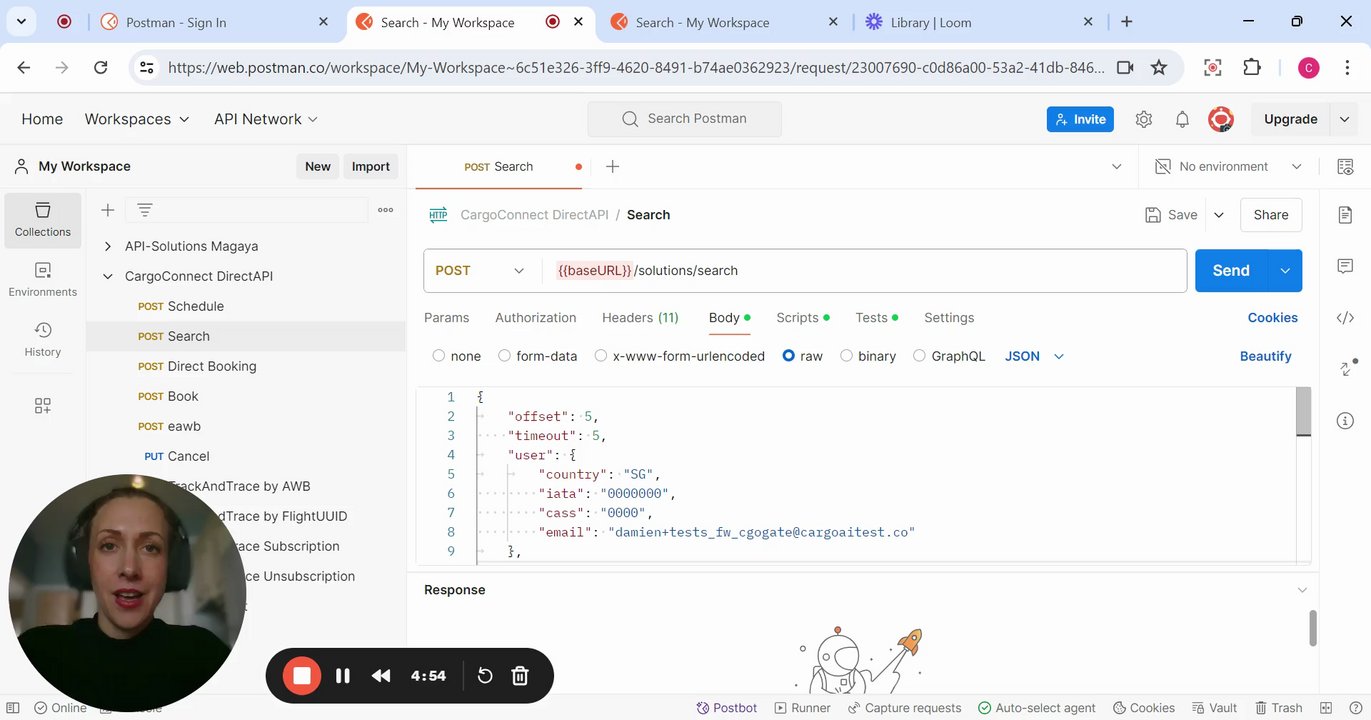1371x720 pixels.
Task: Select the binary body type
Action: (846, 356)
